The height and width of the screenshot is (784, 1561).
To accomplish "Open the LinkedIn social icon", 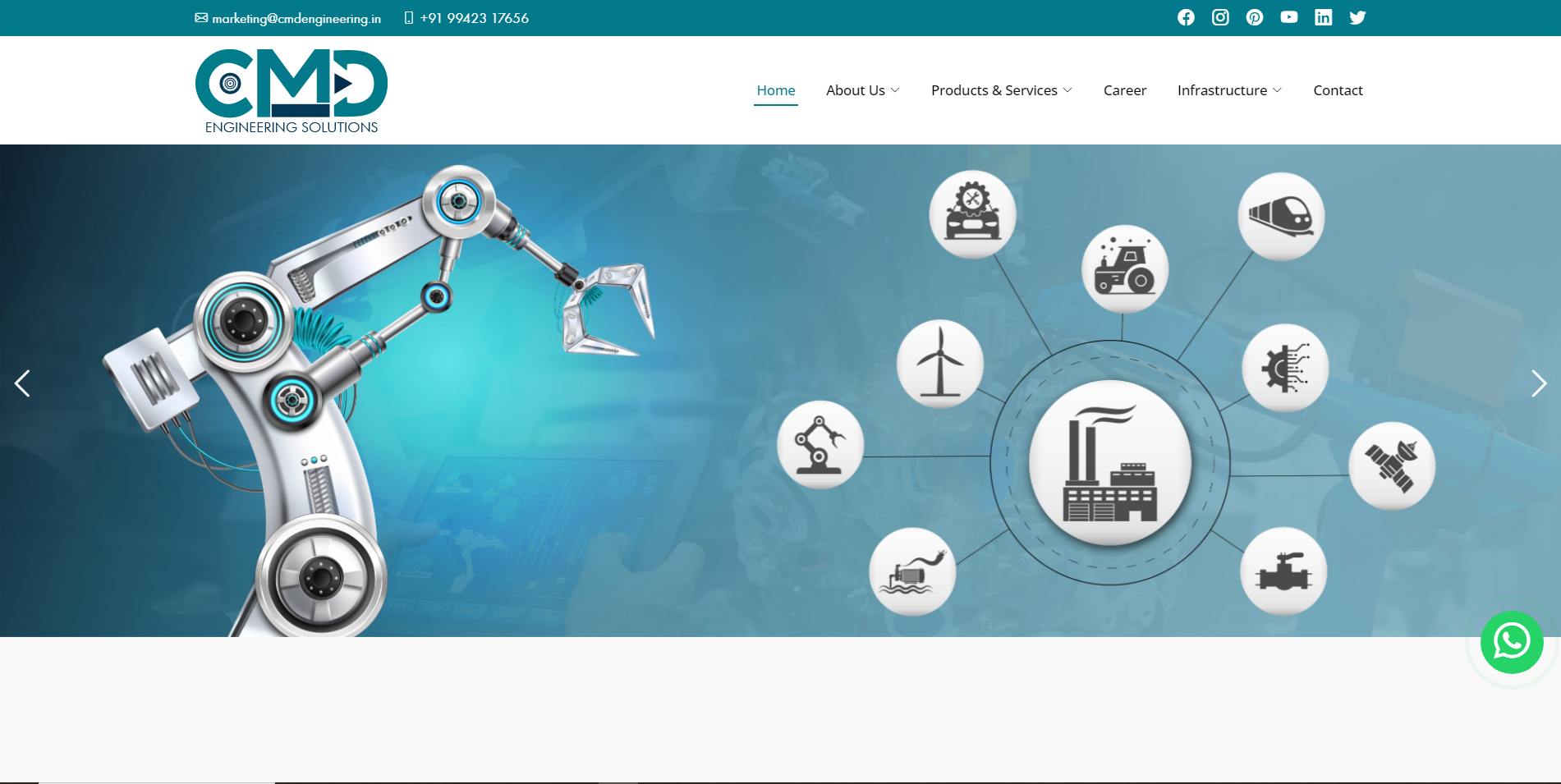I will (1323, 17).
